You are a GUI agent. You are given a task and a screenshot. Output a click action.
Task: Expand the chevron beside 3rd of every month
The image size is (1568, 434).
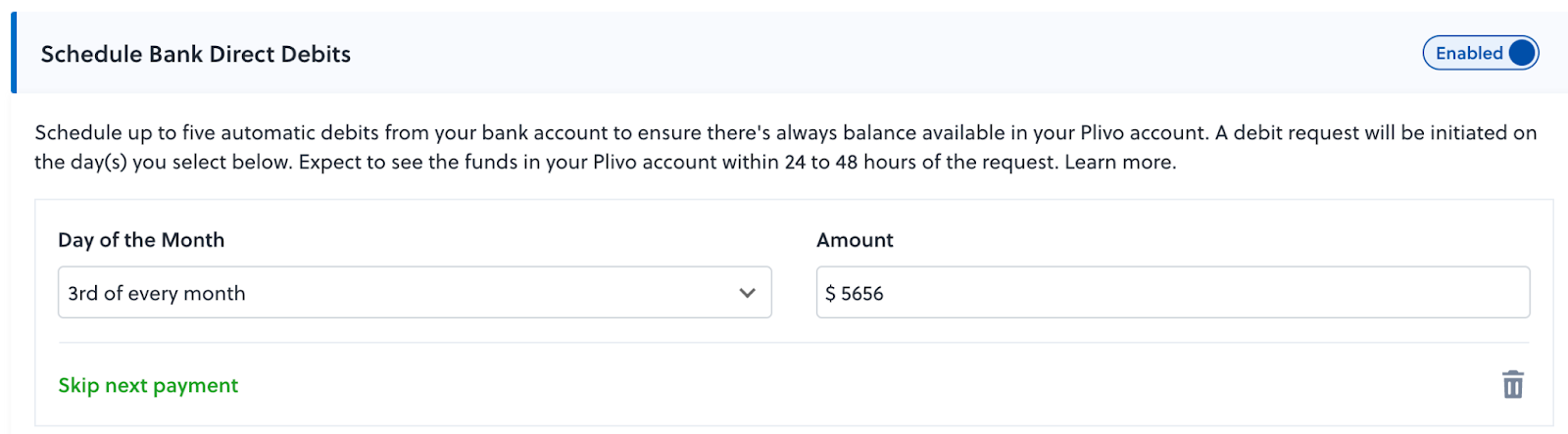click(x=748, y=293)
